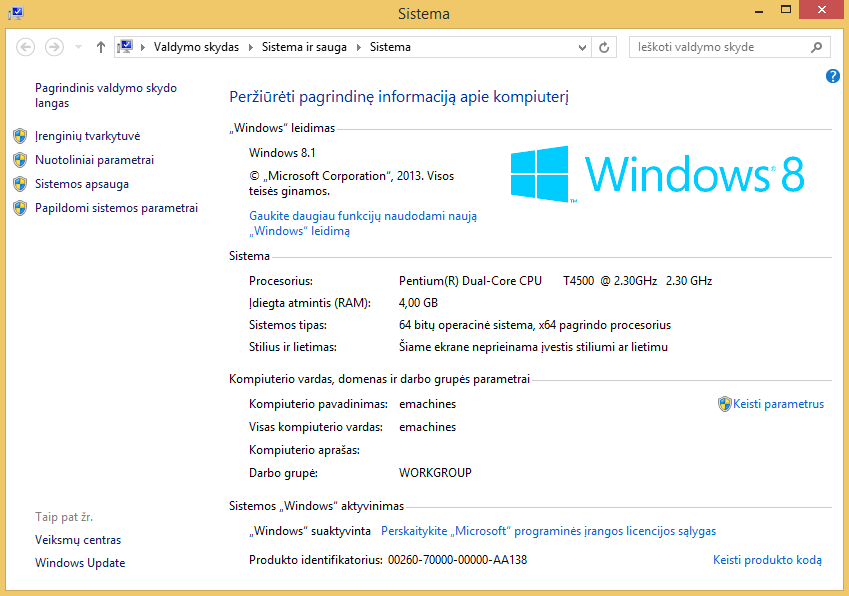Image resolution: width=849 pixels, height=596 pixels.
Task: Maximize the Sistema window
Action: pyautogui.click(x=786, y=10)
